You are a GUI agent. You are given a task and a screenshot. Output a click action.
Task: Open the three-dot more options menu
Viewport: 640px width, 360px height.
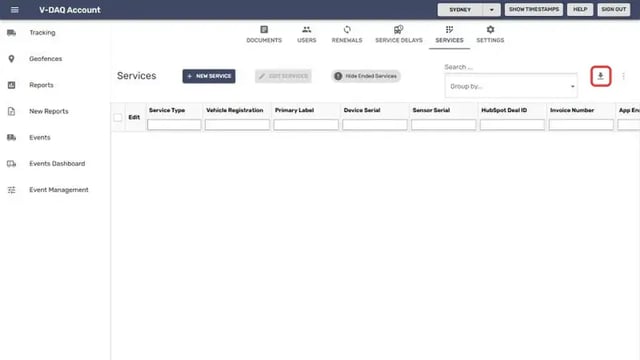623,76
